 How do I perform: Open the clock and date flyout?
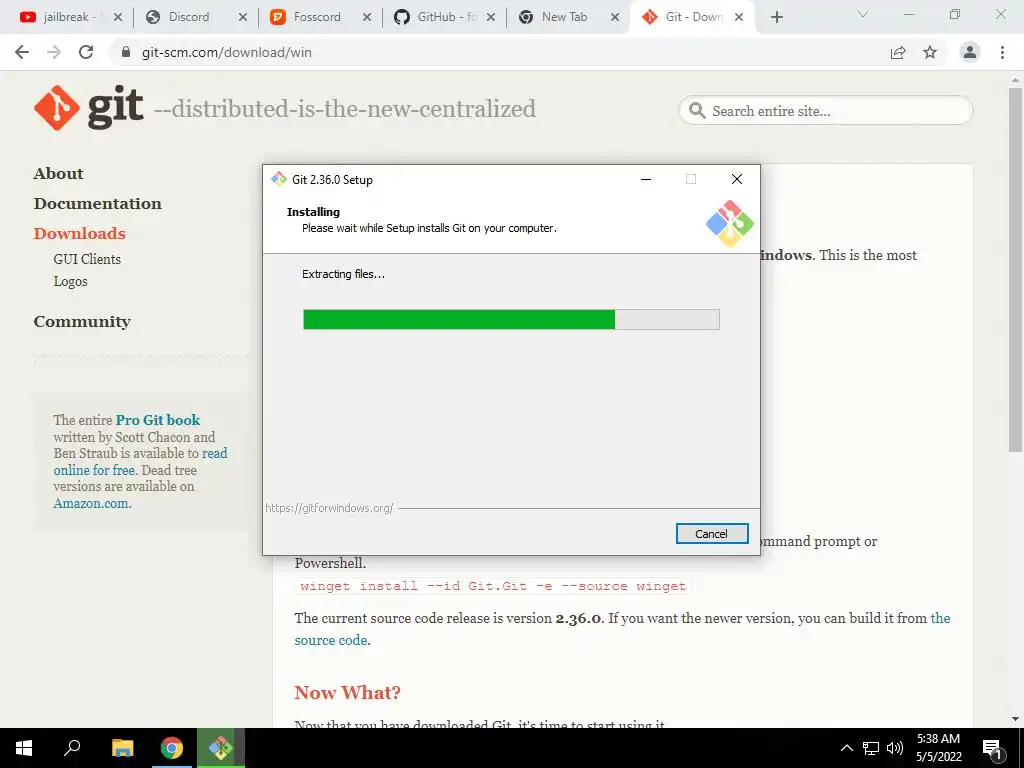coord(939,748)
